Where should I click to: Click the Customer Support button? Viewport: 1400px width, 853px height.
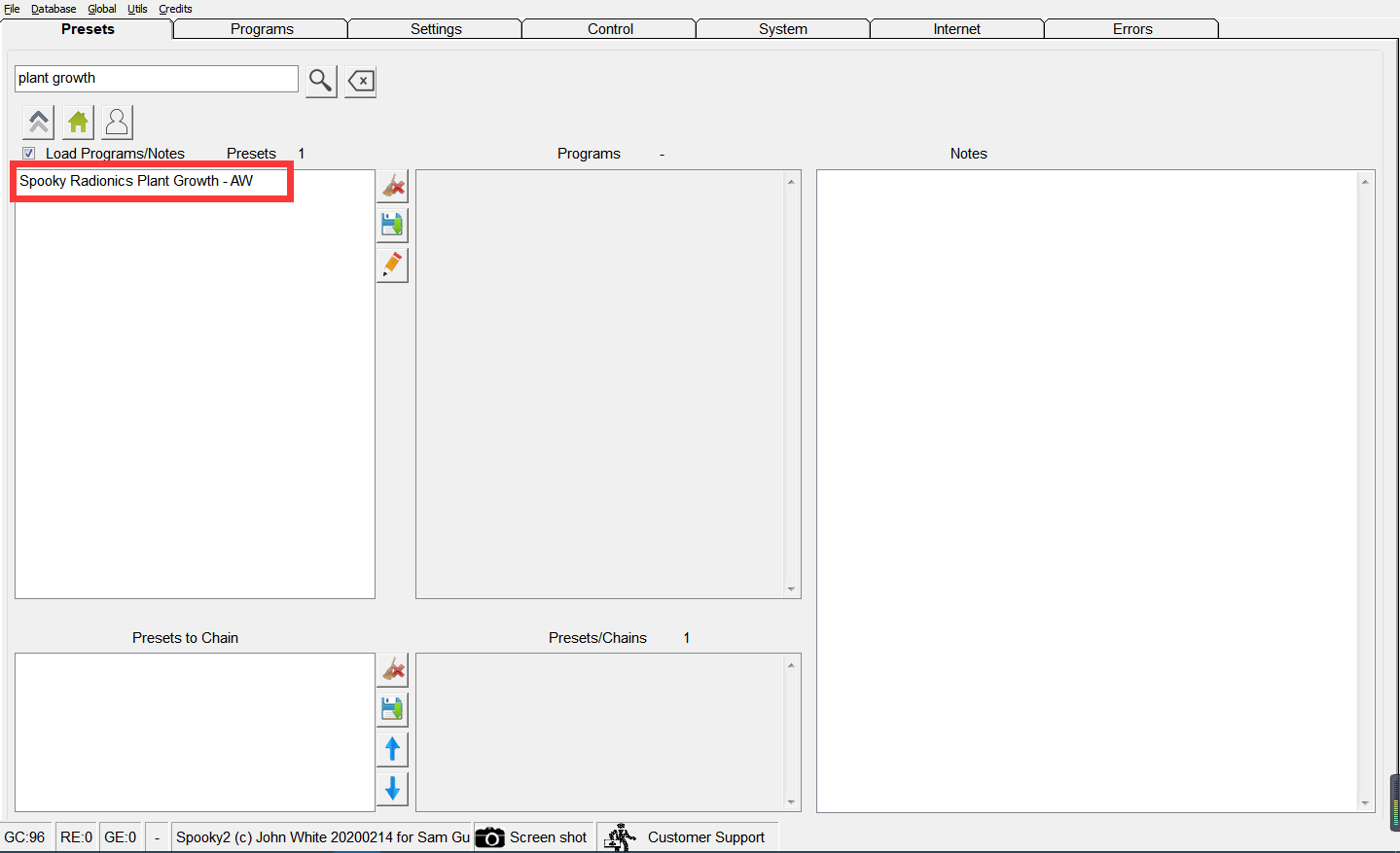687,837
